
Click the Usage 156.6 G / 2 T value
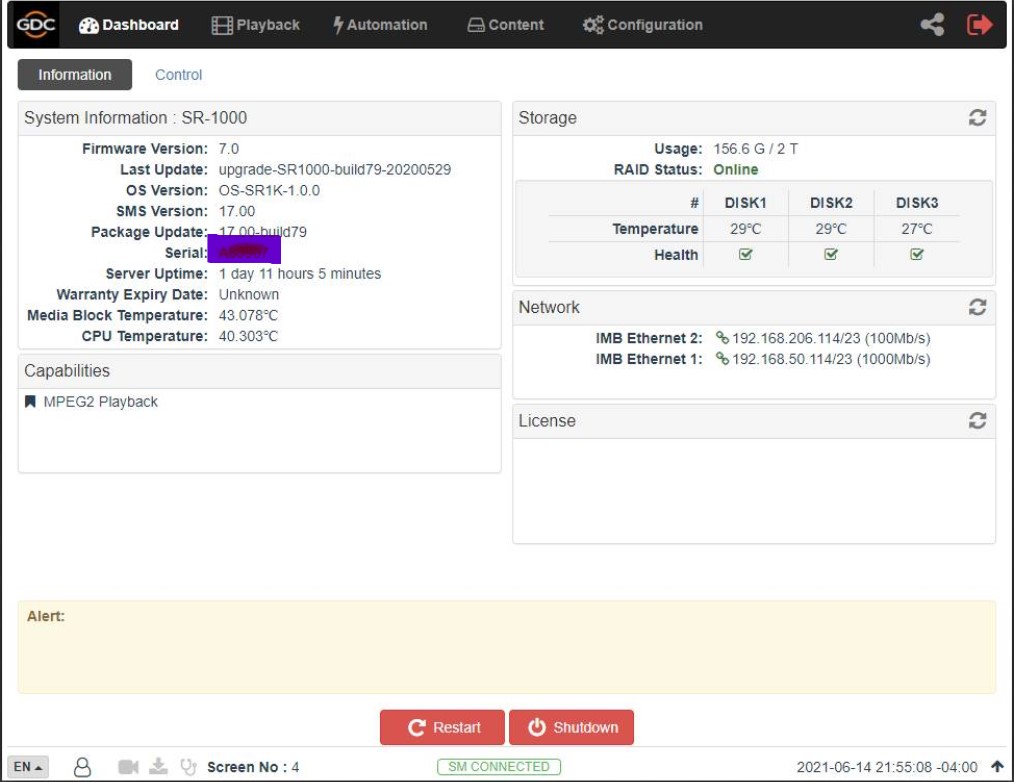tap(755, 149)
